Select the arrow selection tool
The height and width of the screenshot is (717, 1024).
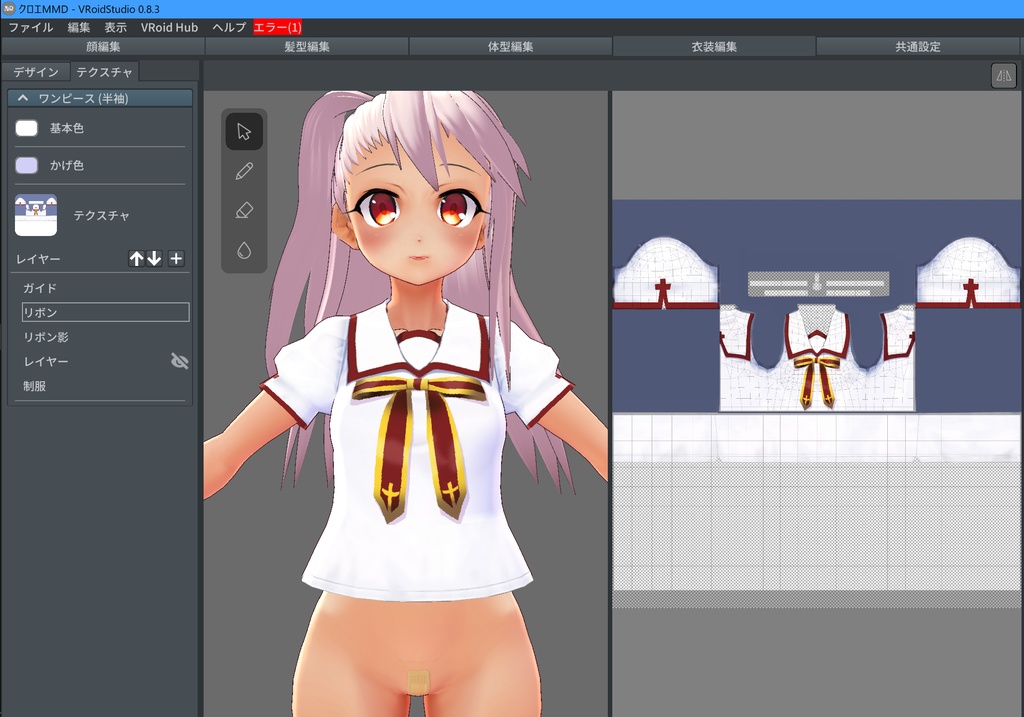click(242, 131)
